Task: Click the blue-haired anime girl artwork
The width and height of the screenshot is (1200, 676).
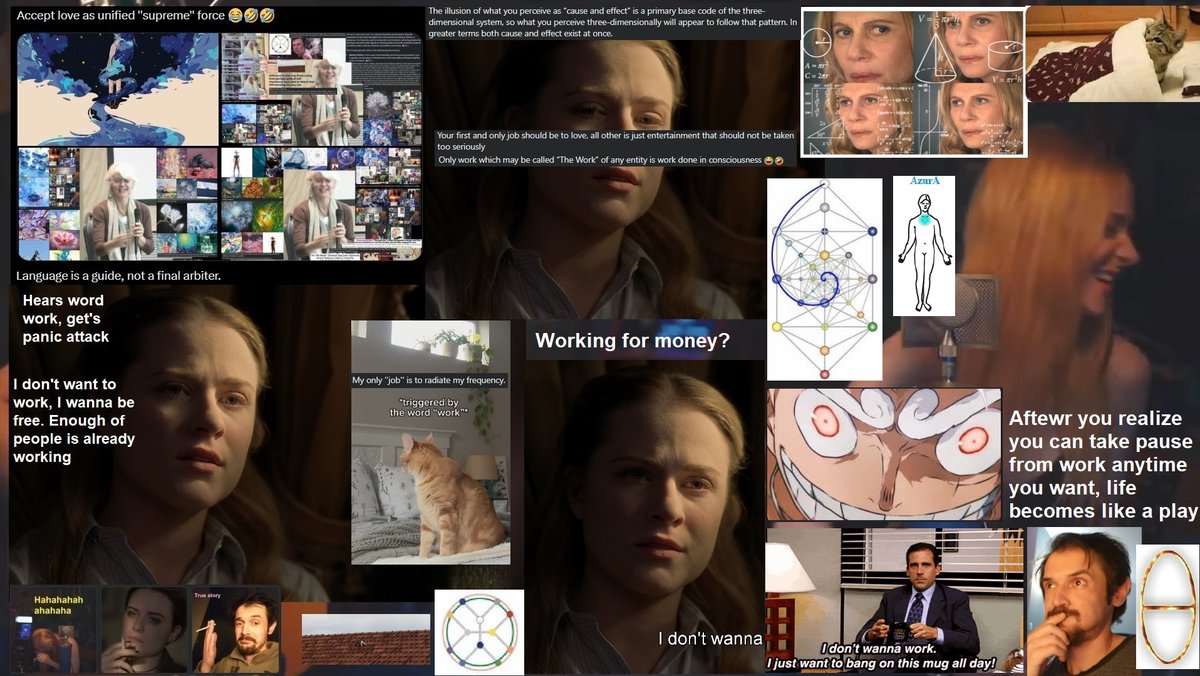Action: tap(118, 89)
